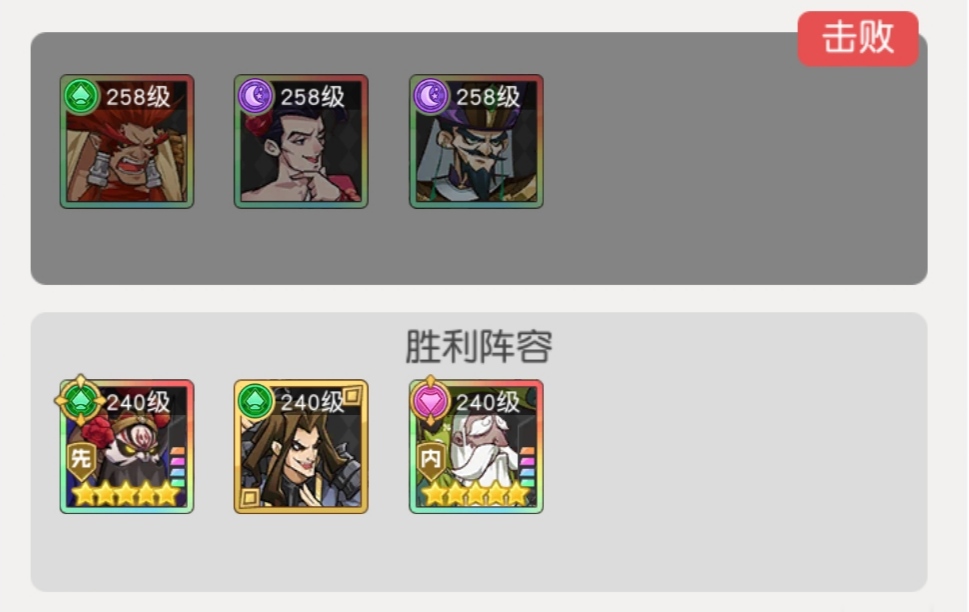
Task: Select the scarred man stroking chin portrait
Action: pyautogui.click(x=301, y=142)
